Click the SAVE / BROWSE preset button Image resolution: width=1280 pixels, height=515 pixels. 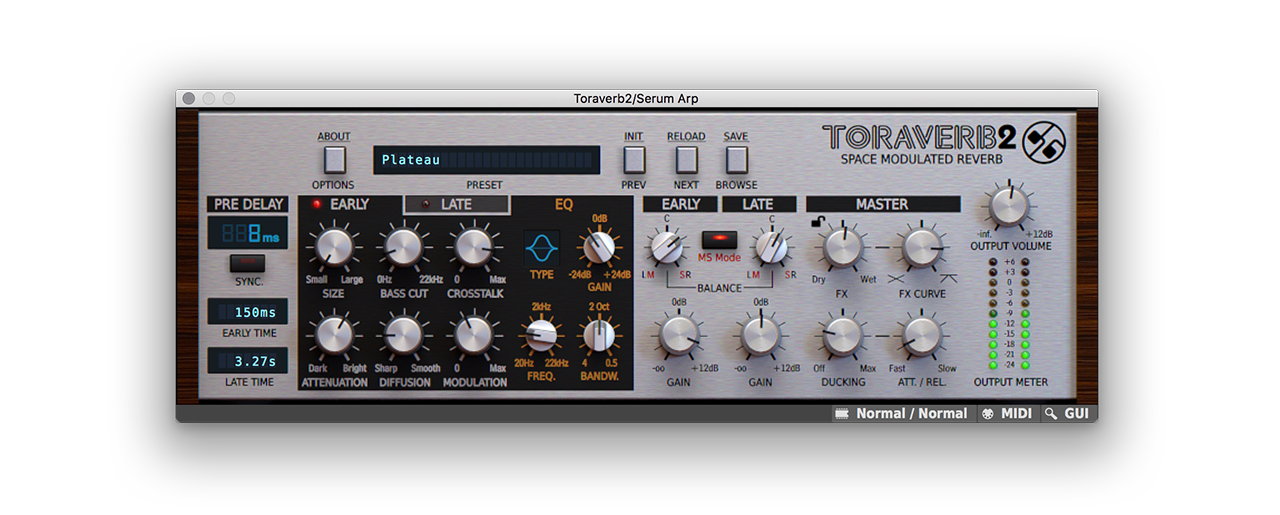click(737, 160)
